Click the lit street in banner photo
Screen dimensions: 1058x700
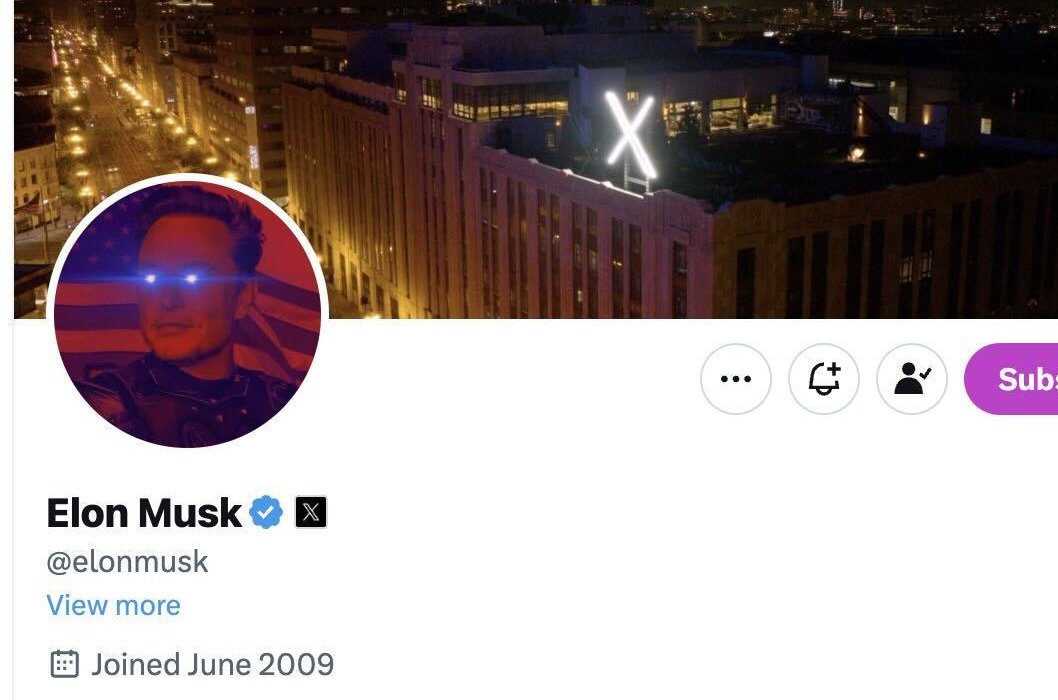108,122
